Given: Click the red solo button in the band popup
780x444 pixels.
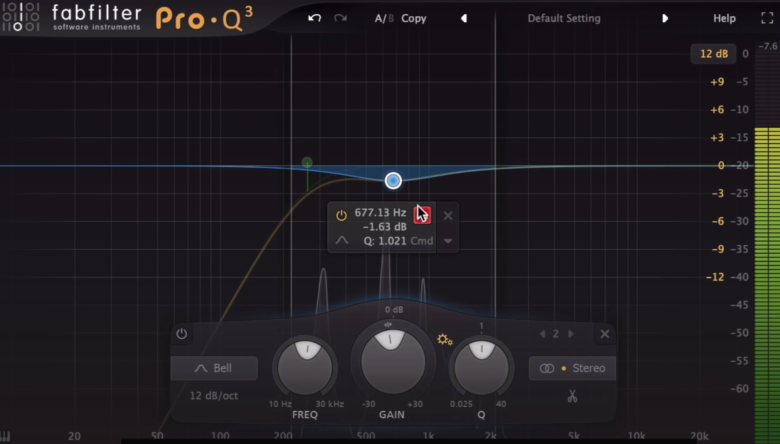Looking at the screenshot, I should pos(422,215).
